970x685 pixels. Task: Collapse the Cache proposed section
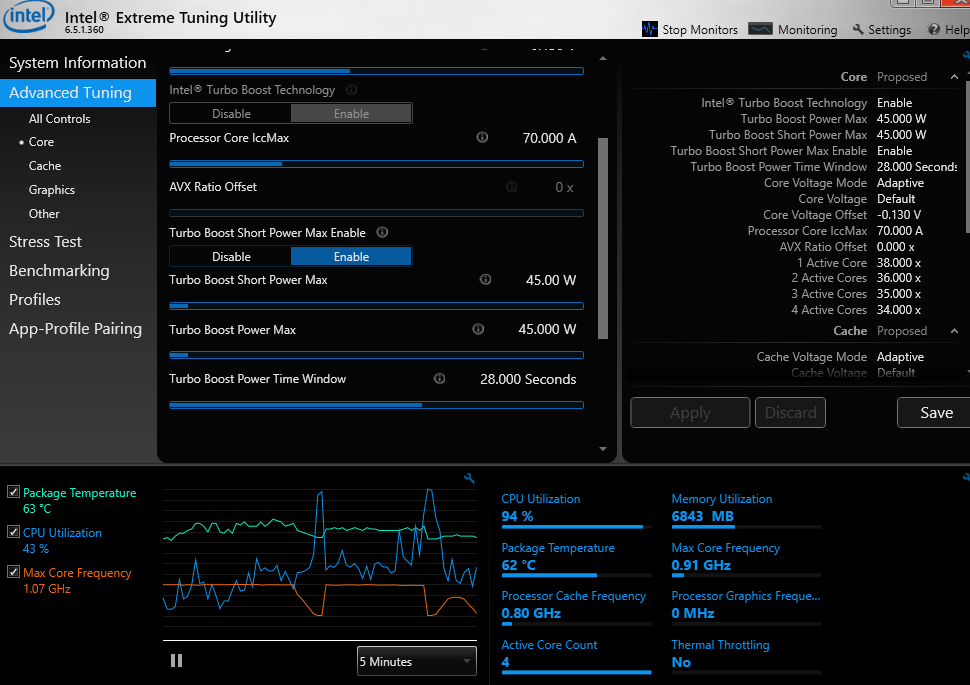(x=955, y=331)
